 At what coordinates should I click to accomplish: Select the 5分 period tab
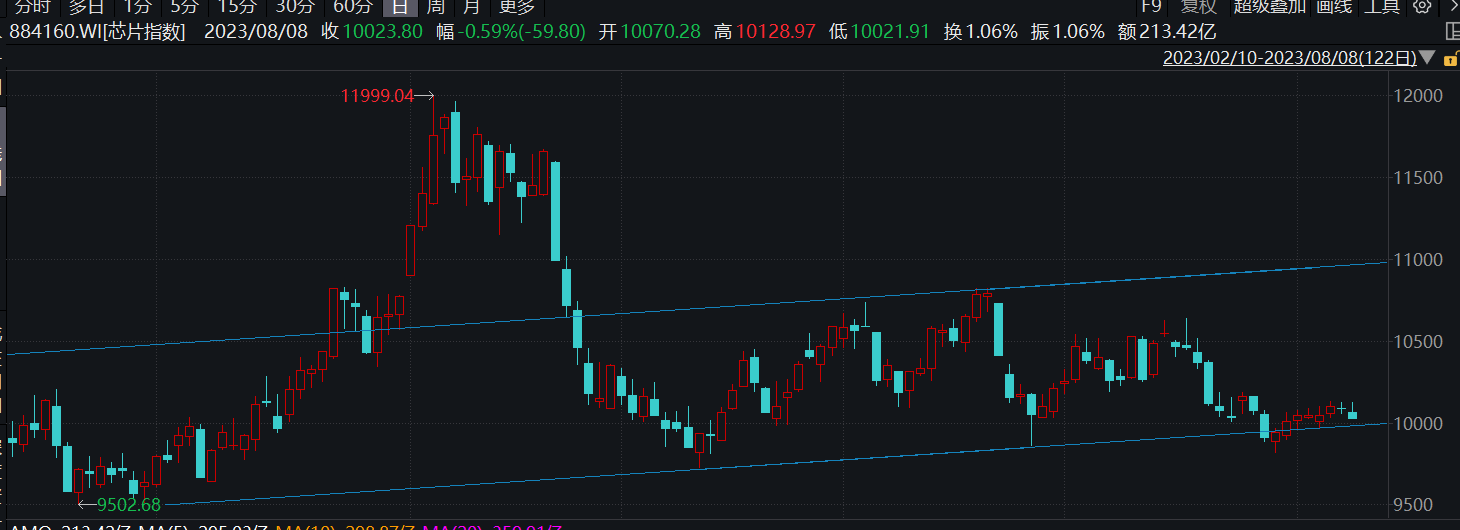185,6
